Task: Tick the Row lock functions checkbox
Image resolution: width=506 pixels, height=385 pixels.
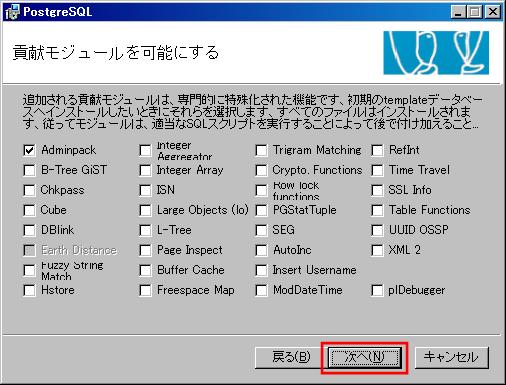Action: click(x=261, y=190)
